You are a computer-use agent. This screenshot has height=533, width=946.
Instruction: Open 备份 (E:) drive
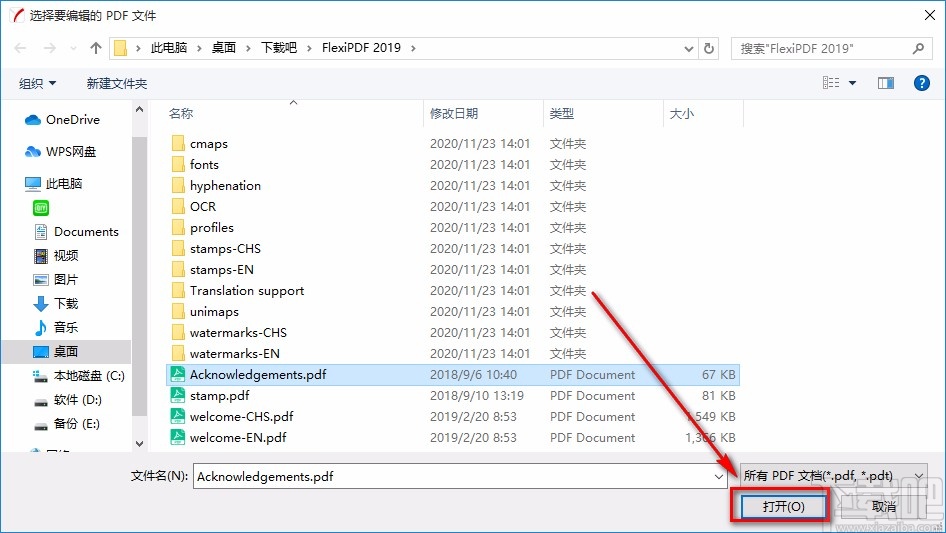click(66, 424)
